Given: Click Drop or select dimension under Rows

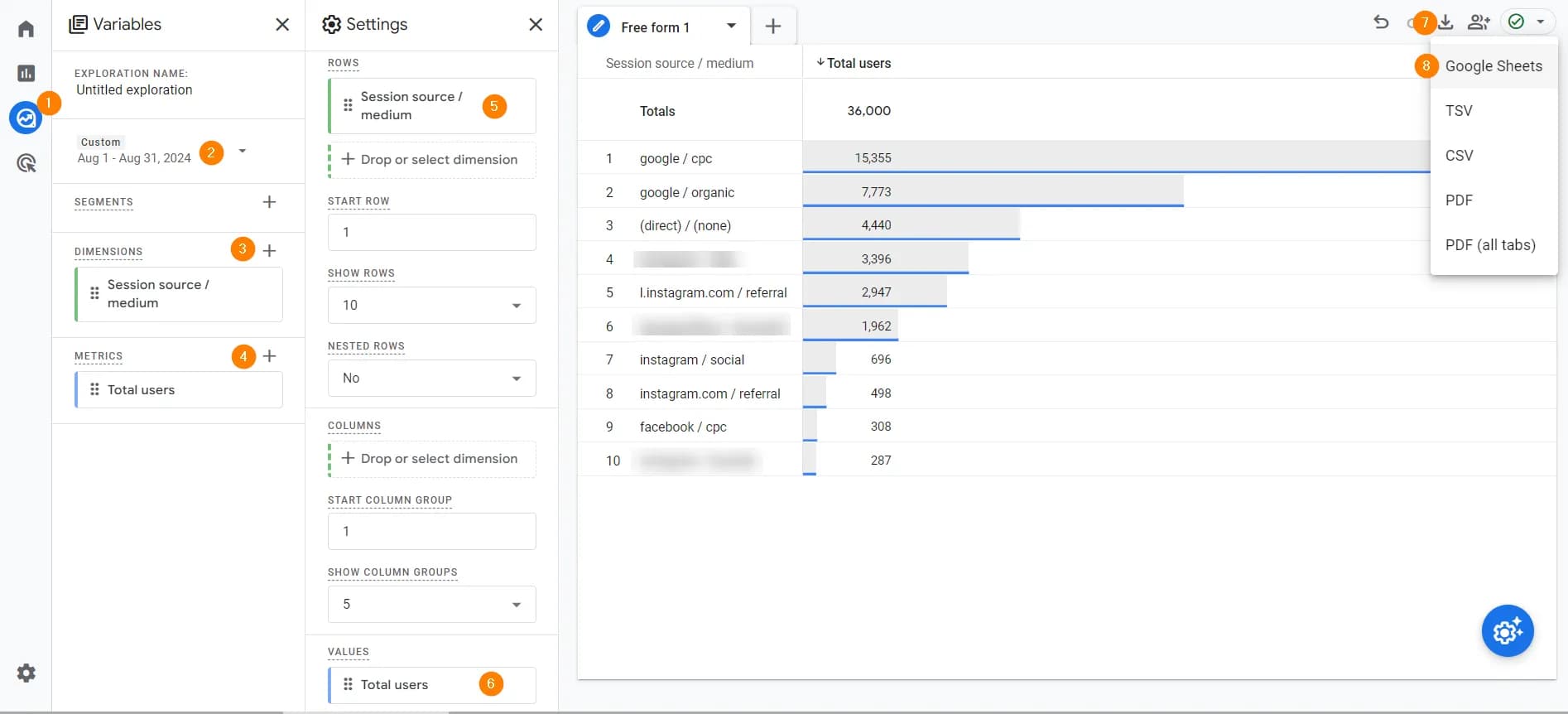Looking at the screenshot, I should (x=432, y=160).
